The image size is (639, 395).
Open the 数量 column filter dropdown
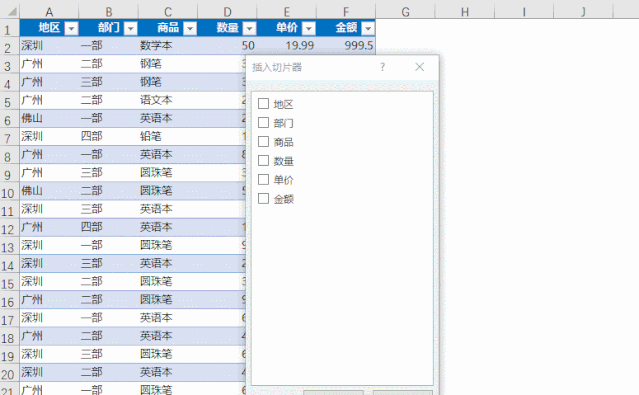click(x=249, y=28)
